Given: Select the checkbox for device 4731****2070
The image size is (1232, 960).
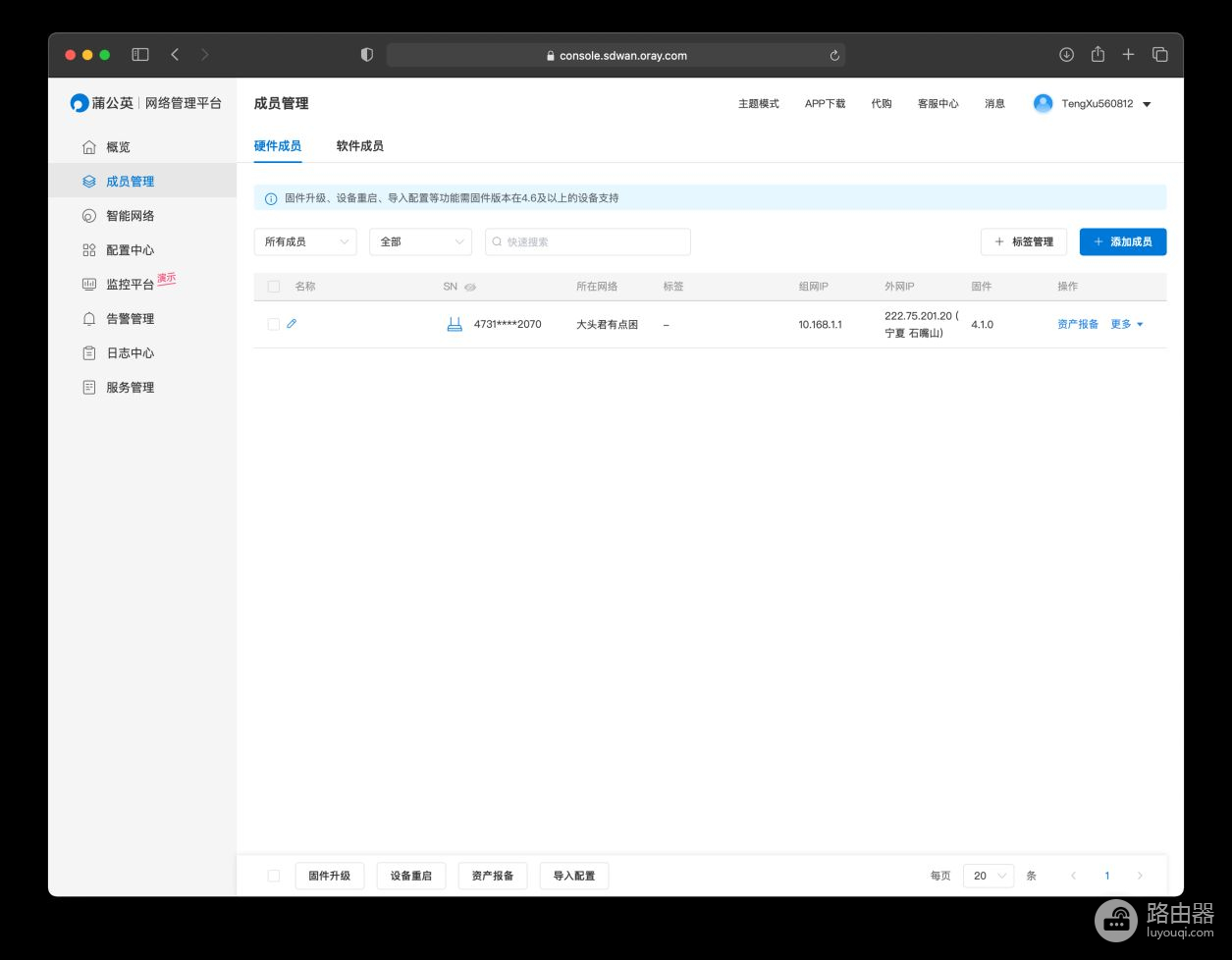Looking at the screenshot, I should pyautogui.click(x=274, y=325).
